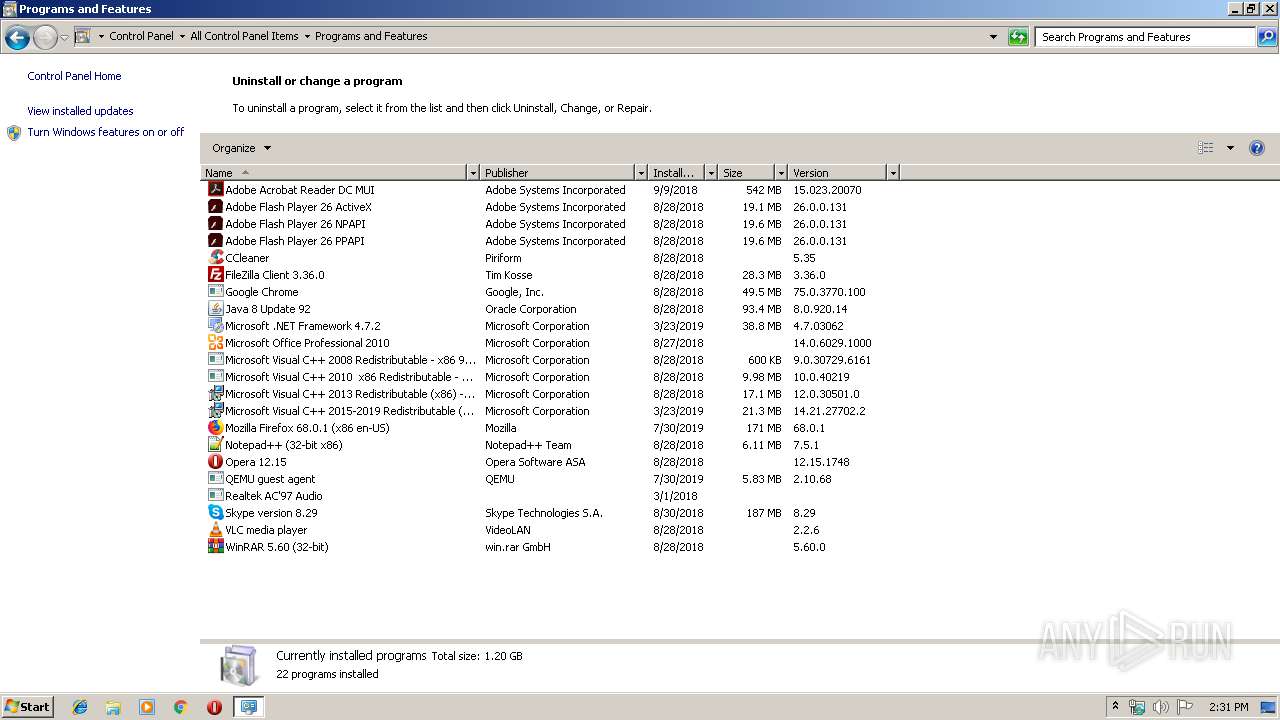The height and width of the screenshot is (720, 1280).
Task: Go back with the Back arrow
Action: point(17,38)
